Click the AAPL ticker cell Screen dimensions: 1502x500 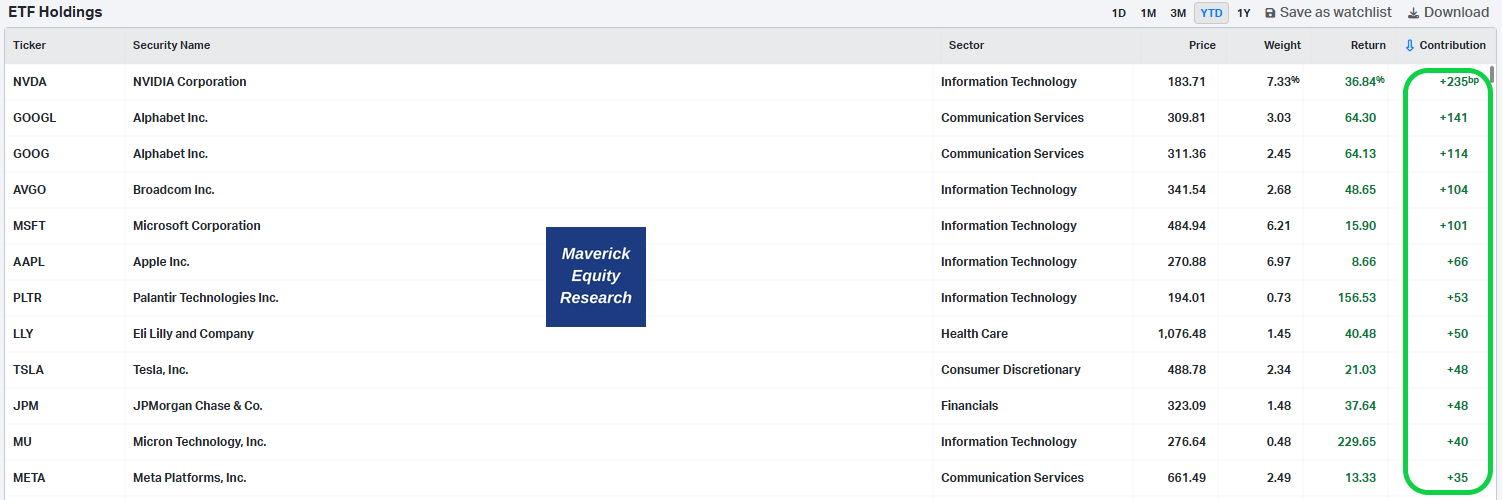[x=29, y=262]
